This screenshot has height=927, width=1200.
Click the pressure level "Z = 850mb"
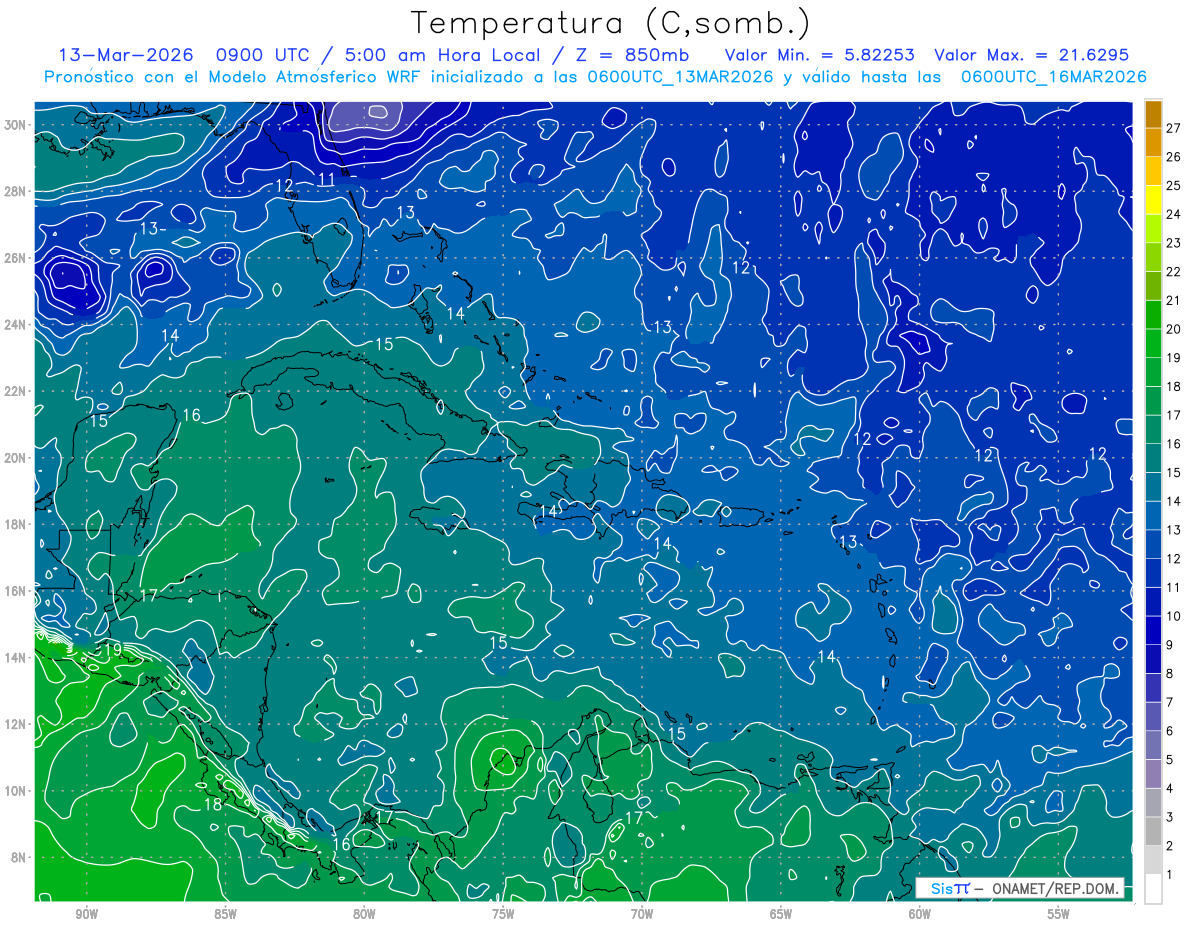click(x=634, y=55)
